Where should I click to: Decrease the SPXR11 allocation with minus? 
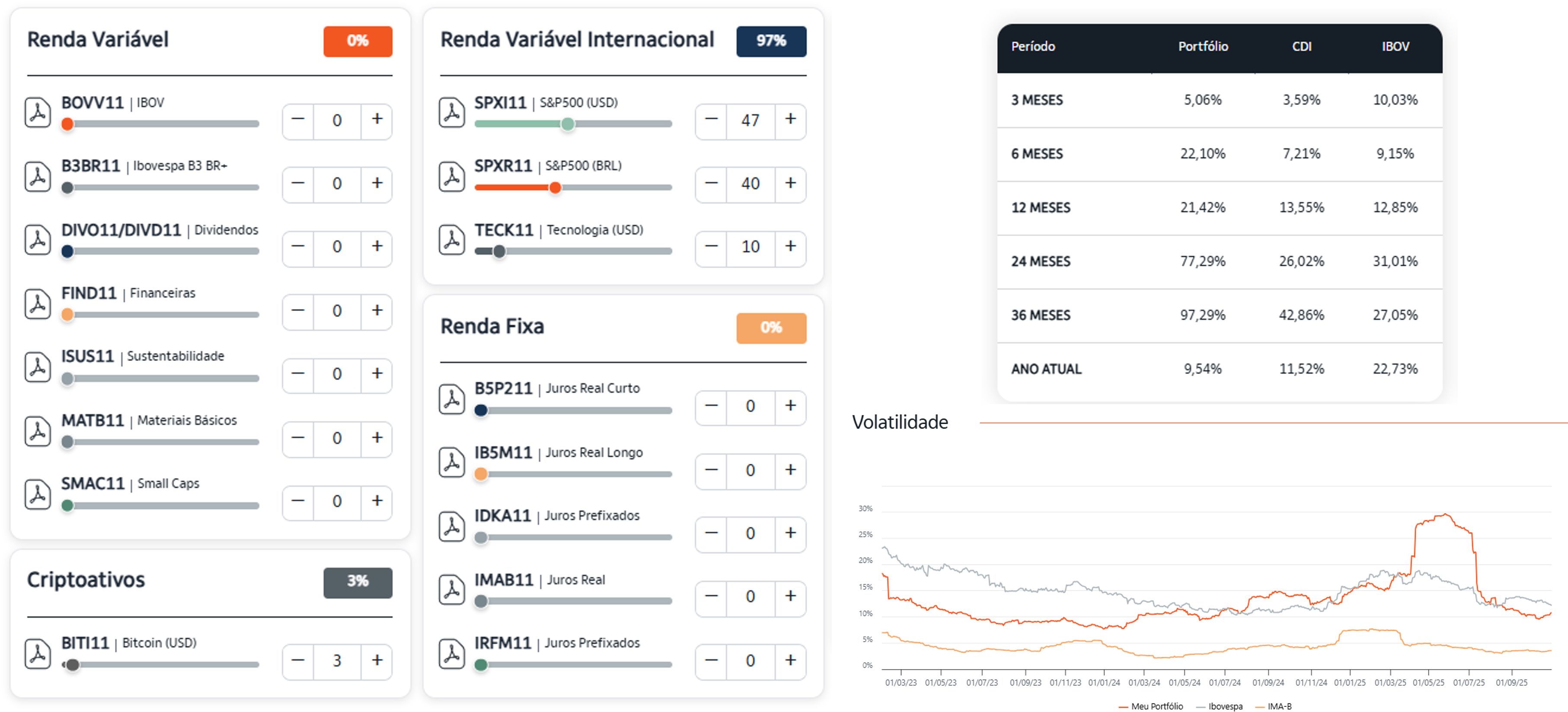point(711,183)
